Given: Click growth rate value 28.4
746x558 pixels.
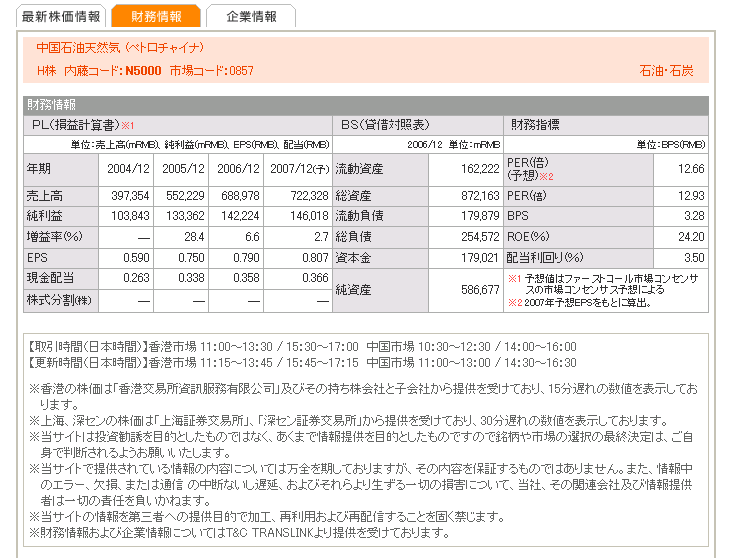Looking at the screenshot, I should [x=194, y=237].
